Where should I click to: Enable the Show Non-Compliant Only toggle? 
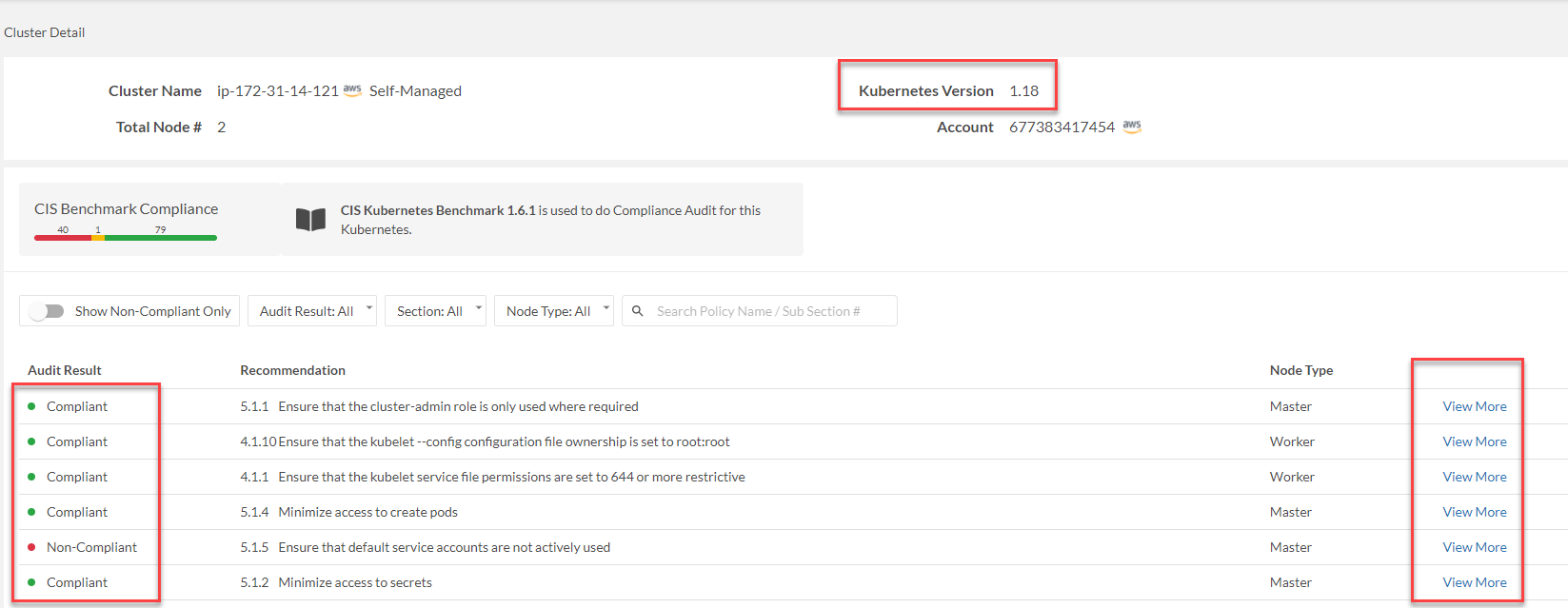point(46,311)
